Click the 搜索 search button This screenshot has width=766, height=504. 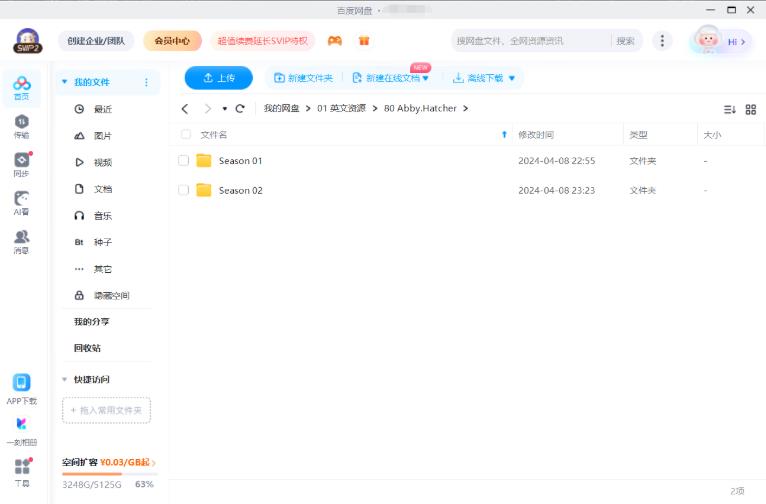coord(625,41)
